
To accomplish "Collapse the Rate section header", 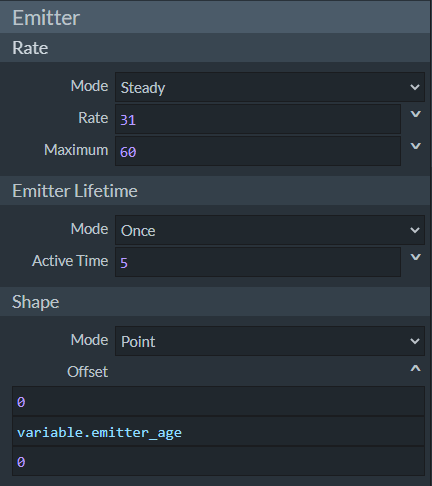I will (x=215, y=48).
